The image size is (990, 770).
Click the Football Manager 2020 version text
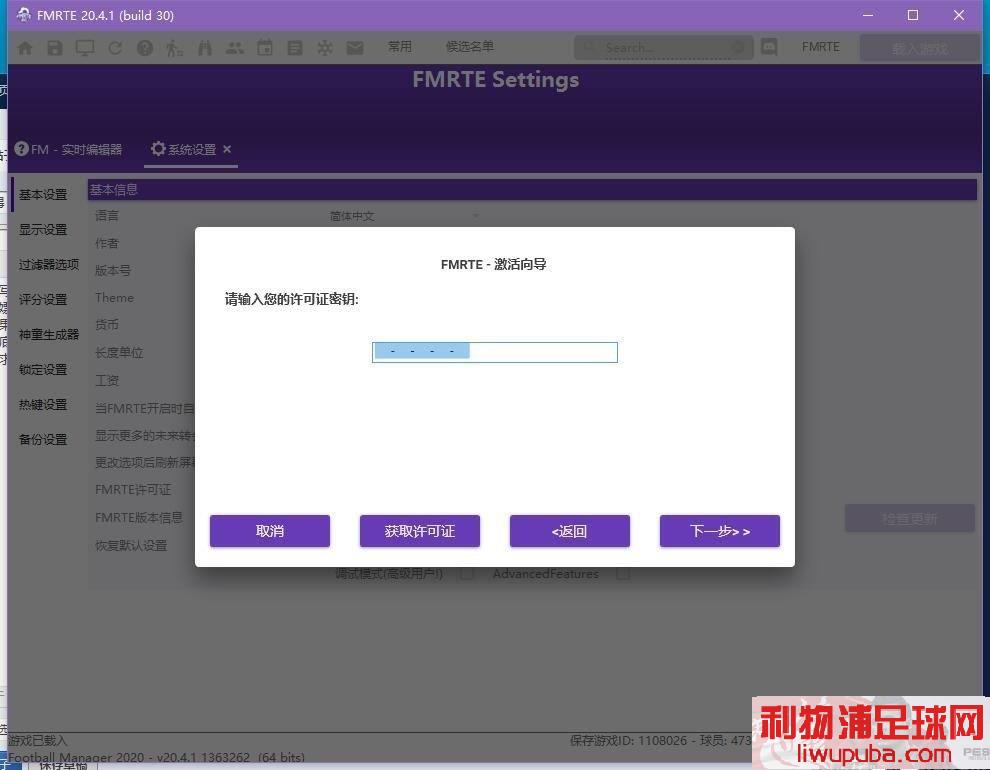[157, 757]
